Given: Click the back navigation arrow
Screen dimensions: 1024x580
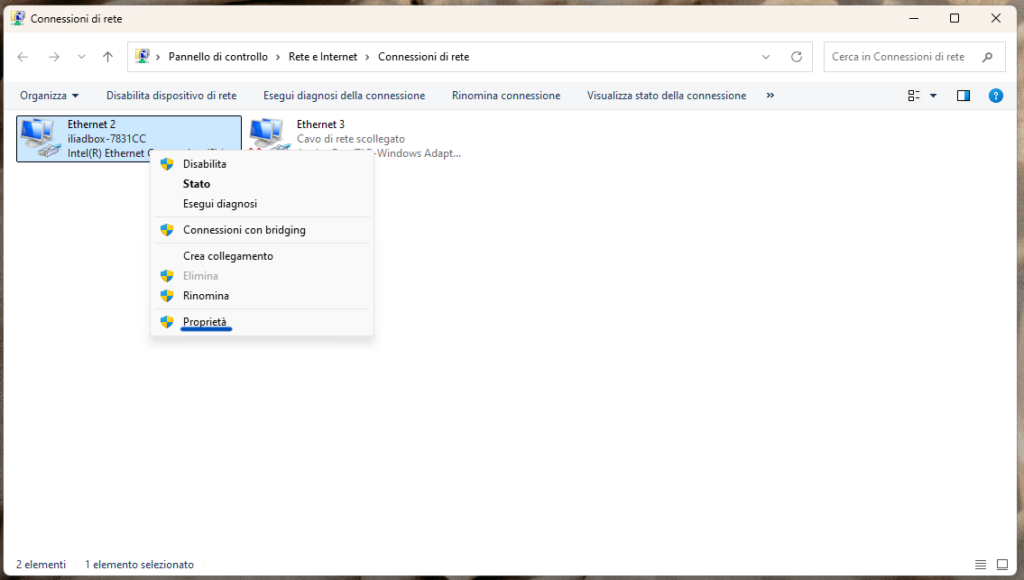Looking at the screenshot, I should pos(23,57).
